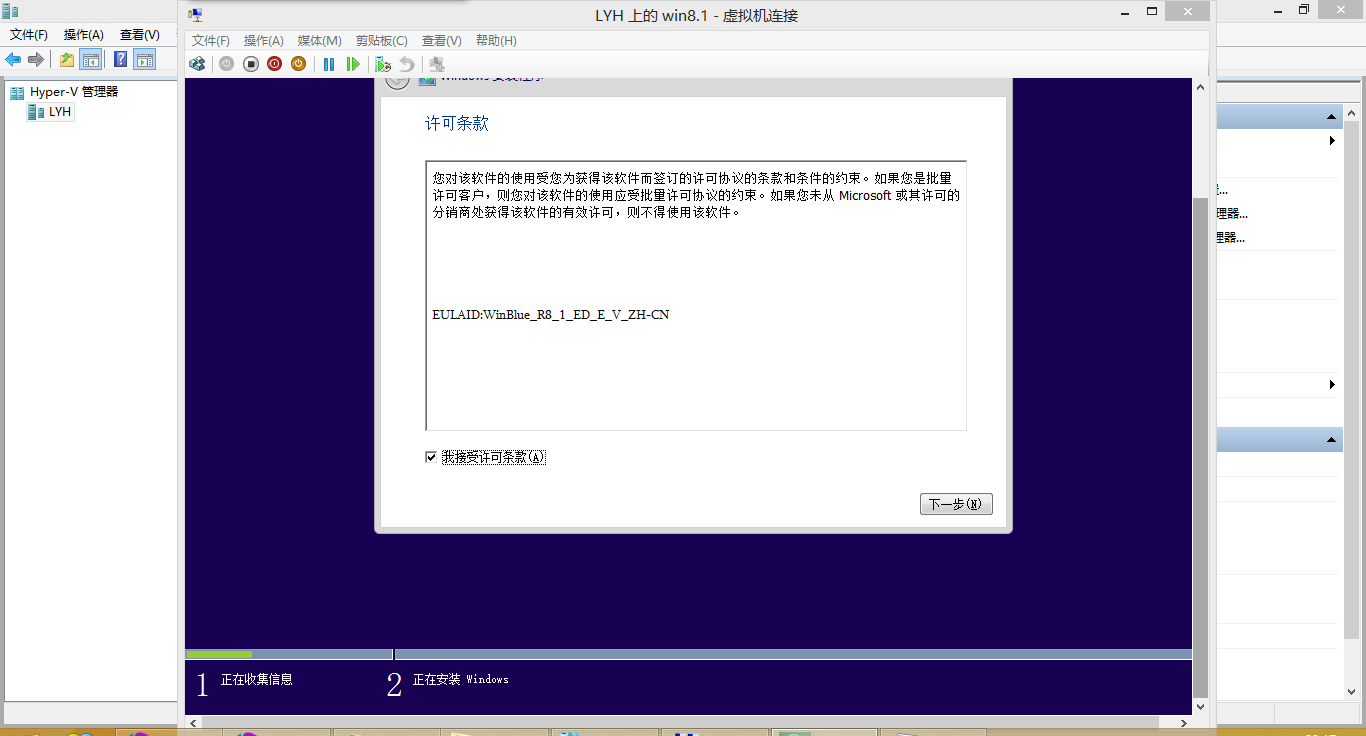Close the VM connection window

click(1188, 13)
